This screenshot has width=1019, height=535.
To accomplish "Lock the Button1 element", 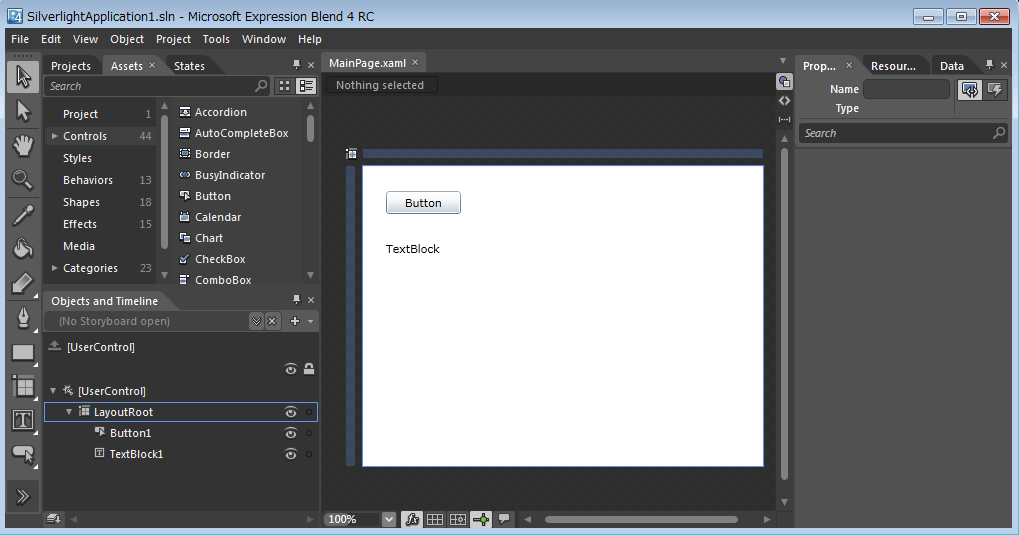I will point(309,433).
